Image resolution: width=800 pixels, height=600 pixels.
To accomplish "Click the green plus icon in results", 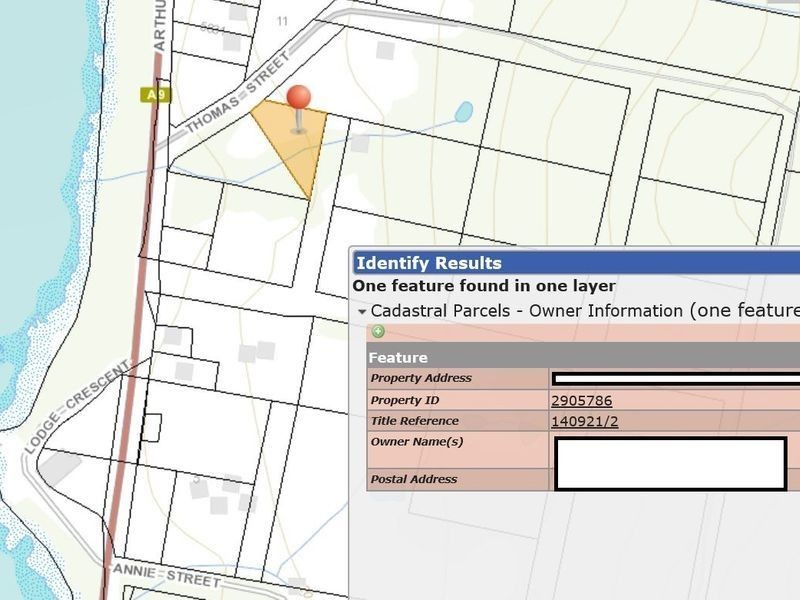I will click(x=378, y=332).
